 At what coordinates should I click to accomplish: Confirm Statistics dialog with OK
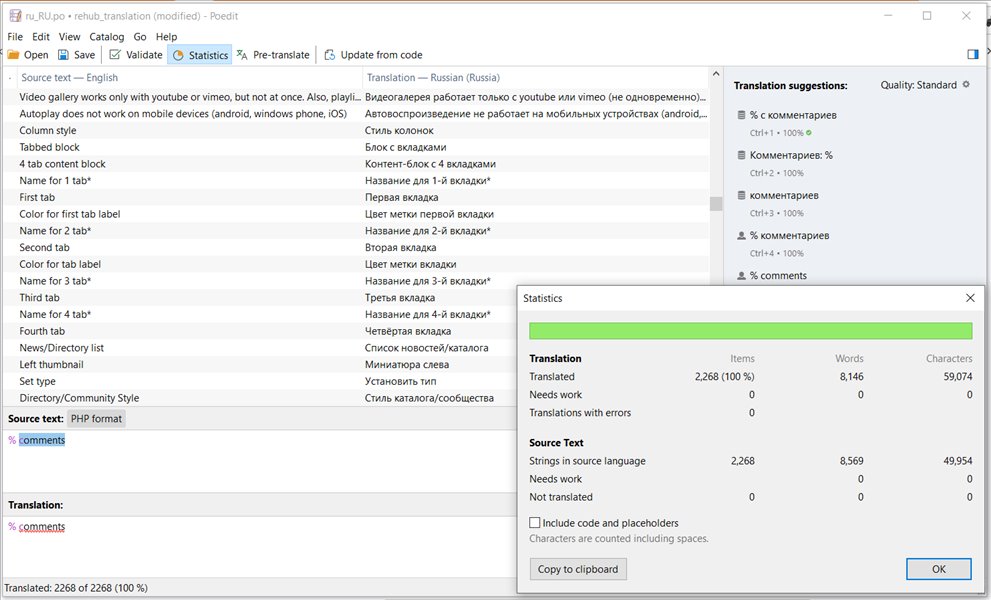click(x=938, y=569)
